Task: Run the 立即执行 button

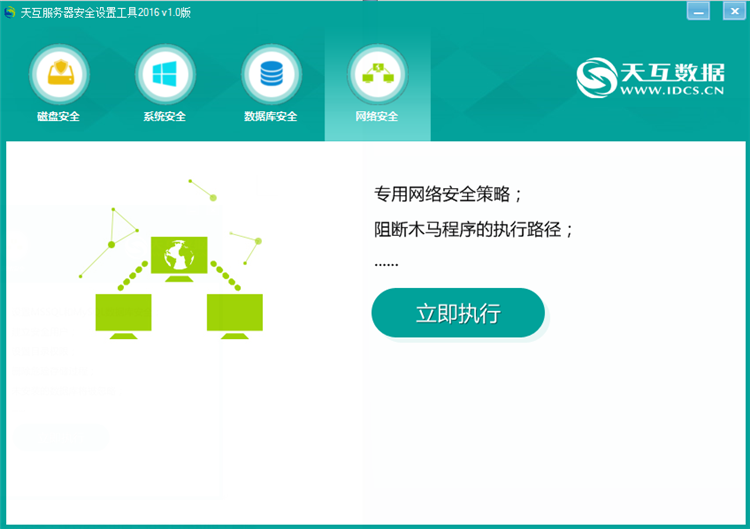Action: point(458,313)
